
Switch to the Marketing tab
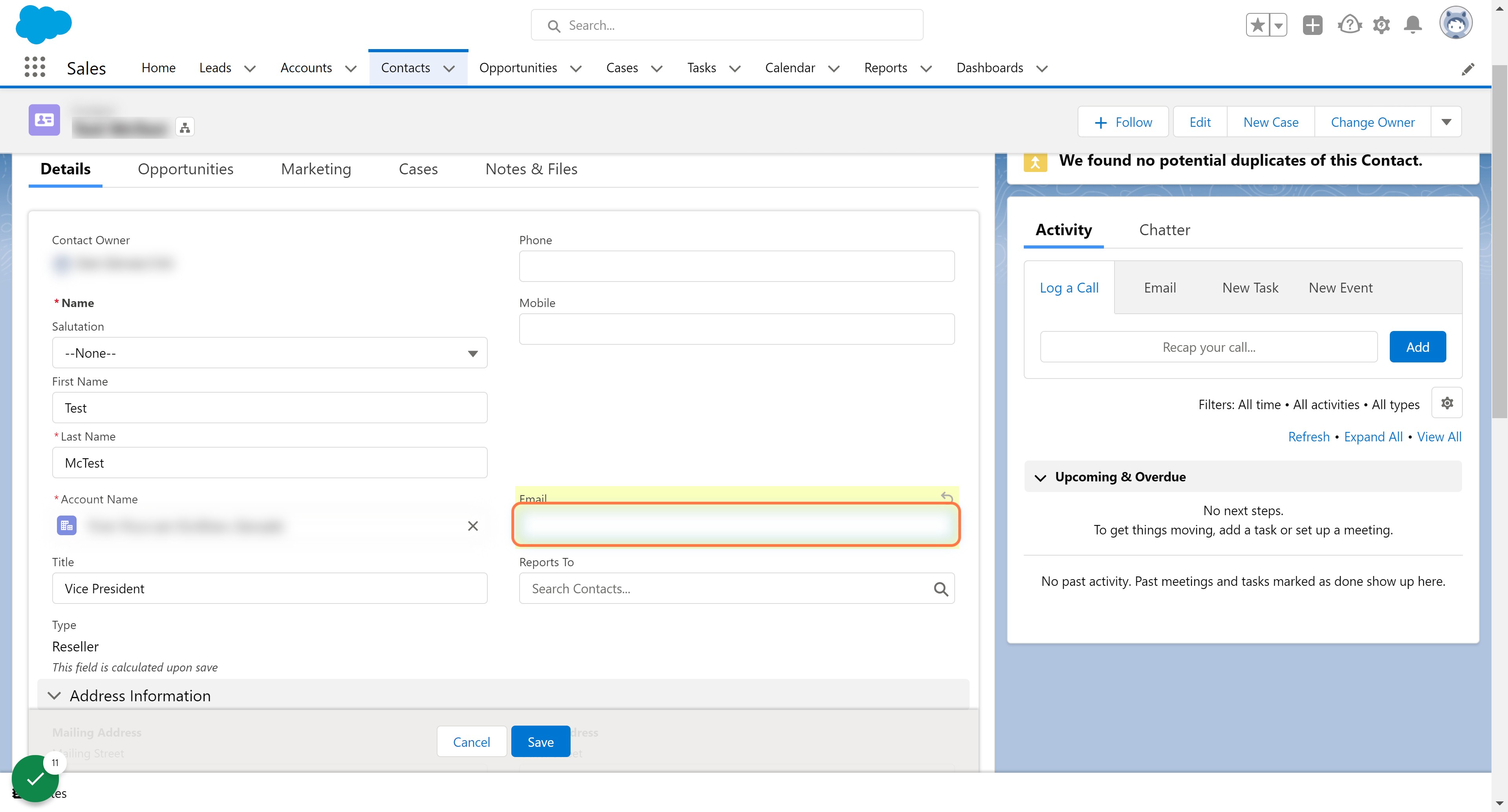pos(316,169)
